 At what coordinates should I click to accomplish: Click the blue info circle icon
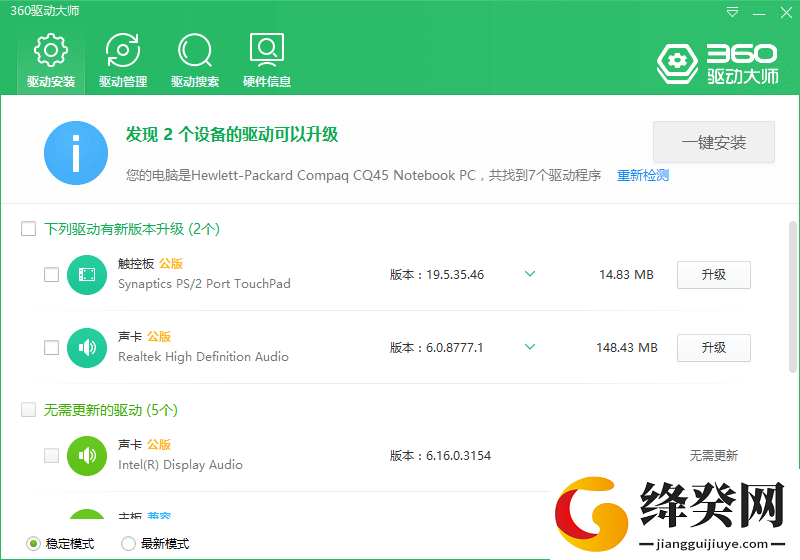76,153
